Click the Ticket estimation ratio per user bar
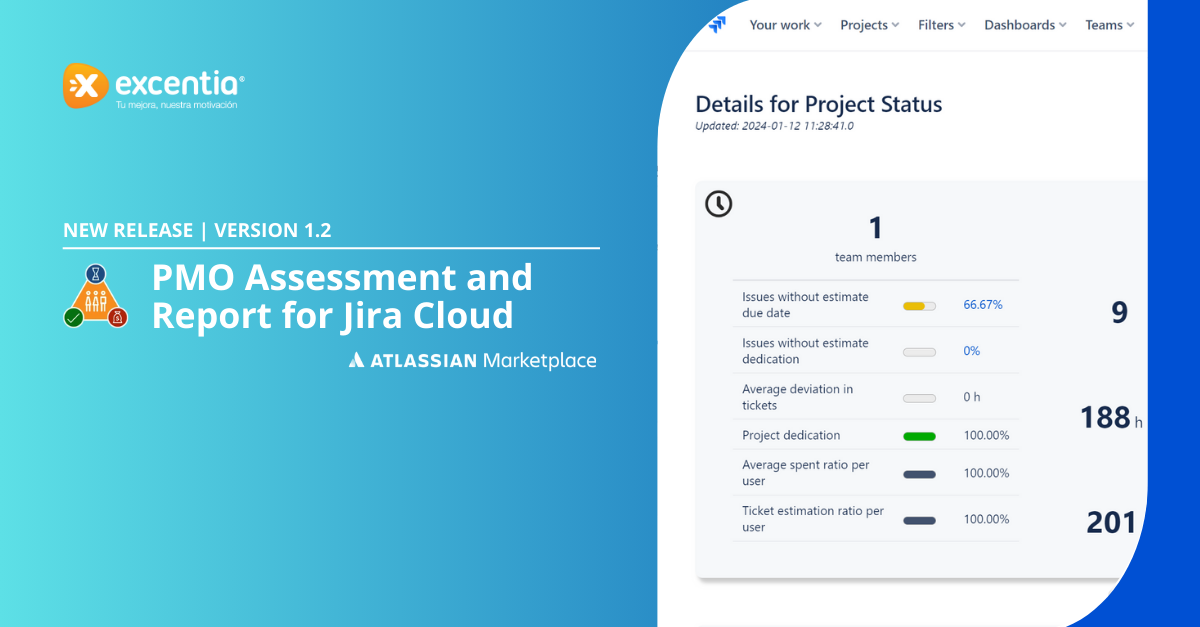This screenshot has height=627, width=1200. (x=919, y=520)
